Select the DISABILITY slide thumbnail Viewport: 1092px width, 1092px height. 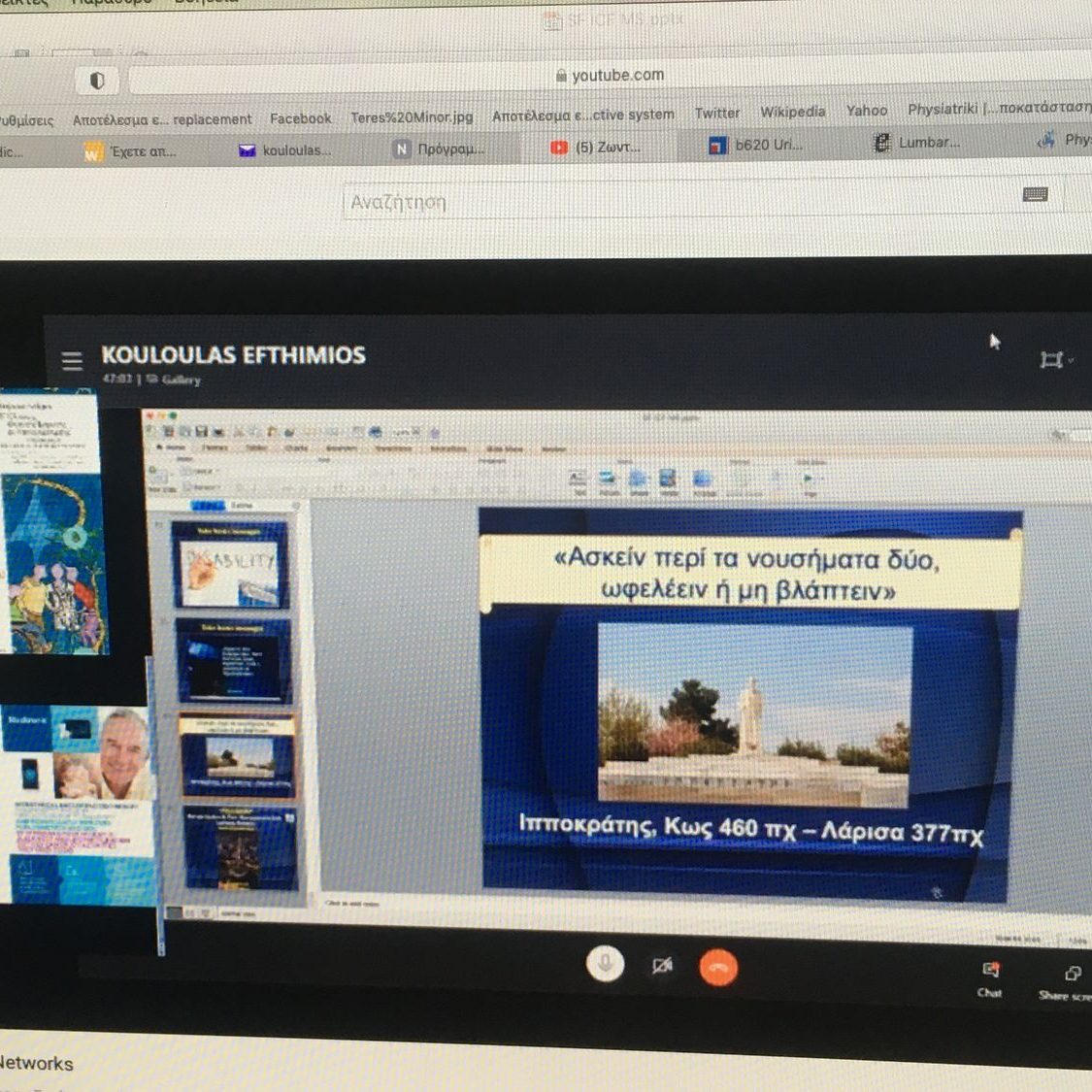tap(231, 566)
